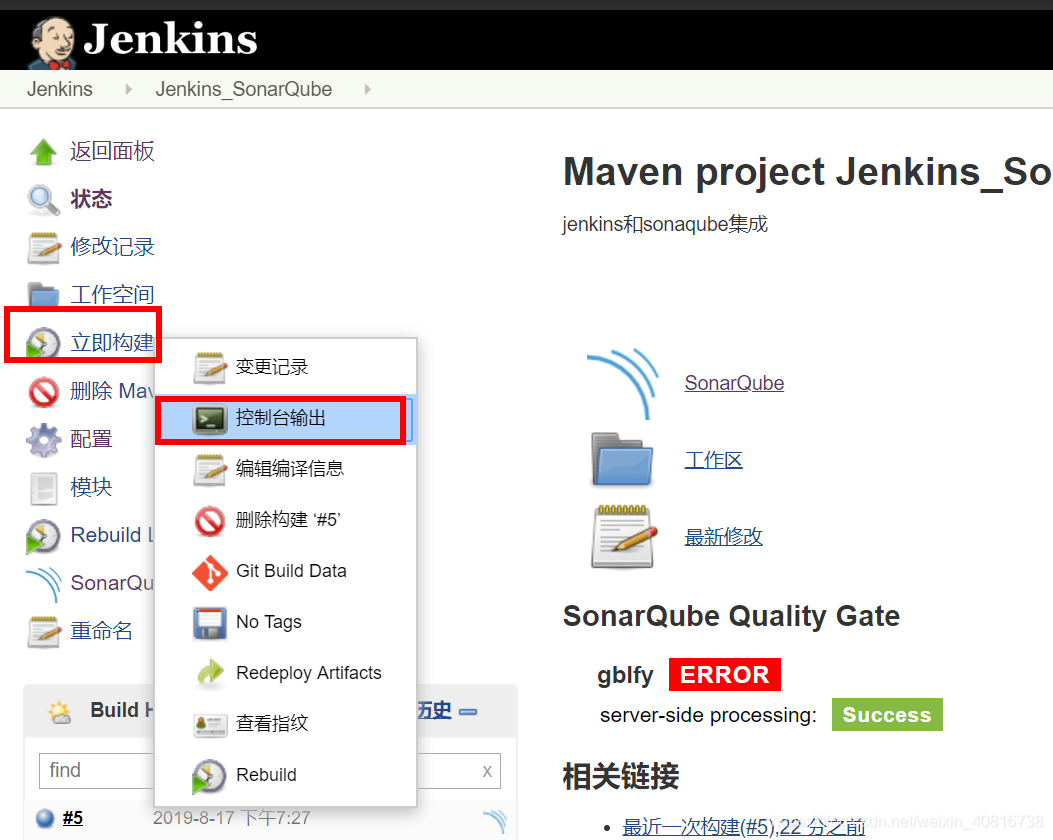Click the document icon next to 模块
The width and height of the screenshot is (1053, 840).
[44, 488]
